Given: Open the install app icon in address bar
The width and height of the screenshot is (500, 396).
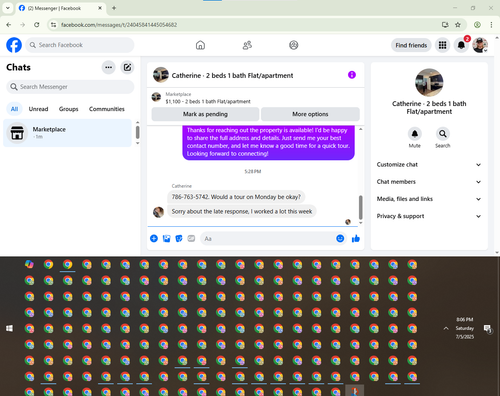Looking at the screenshot, I should tap(445, 25).
